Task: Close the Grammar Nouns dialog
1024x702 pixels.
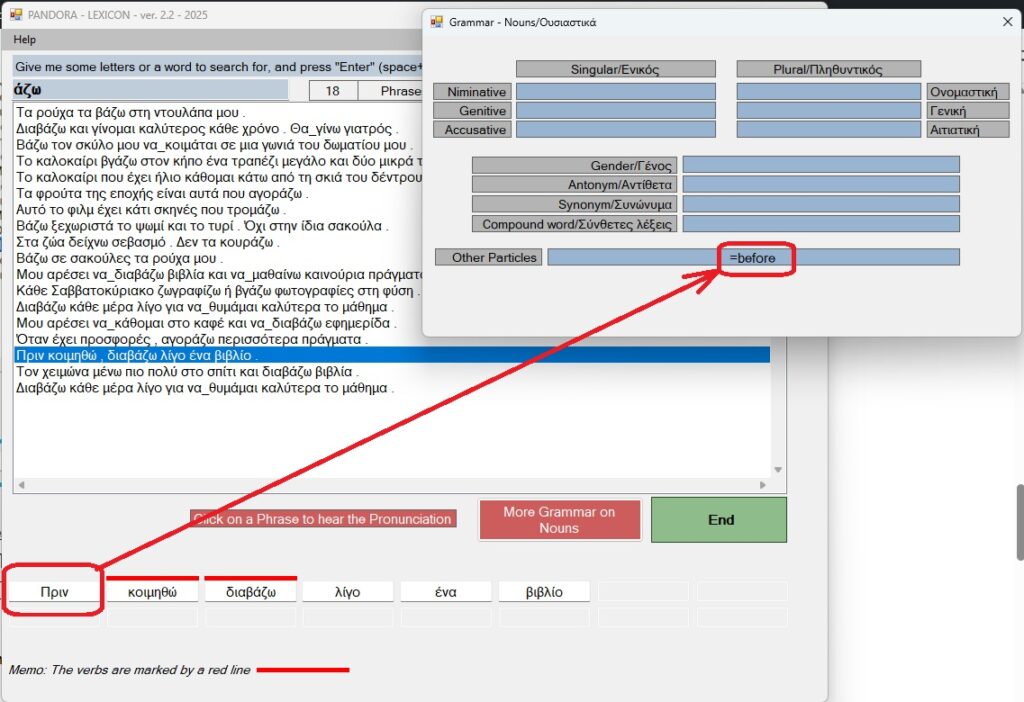Action: [1007, 22]
